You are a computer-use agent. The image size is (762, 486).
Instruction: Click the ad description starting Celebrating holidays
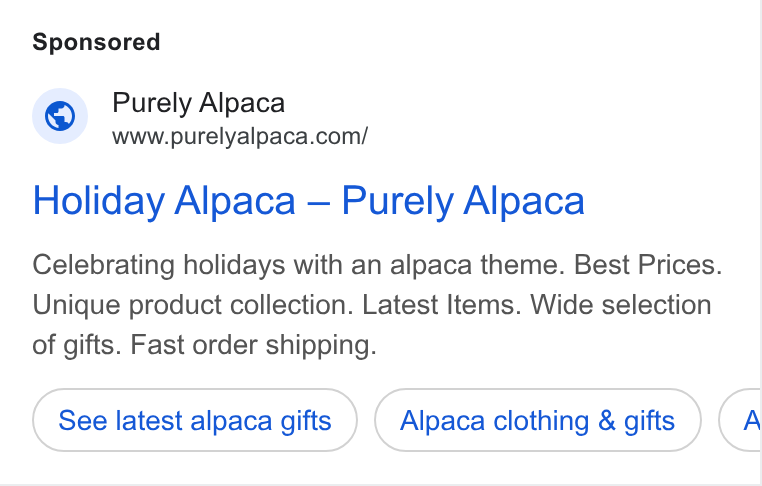tap(377, 305)
